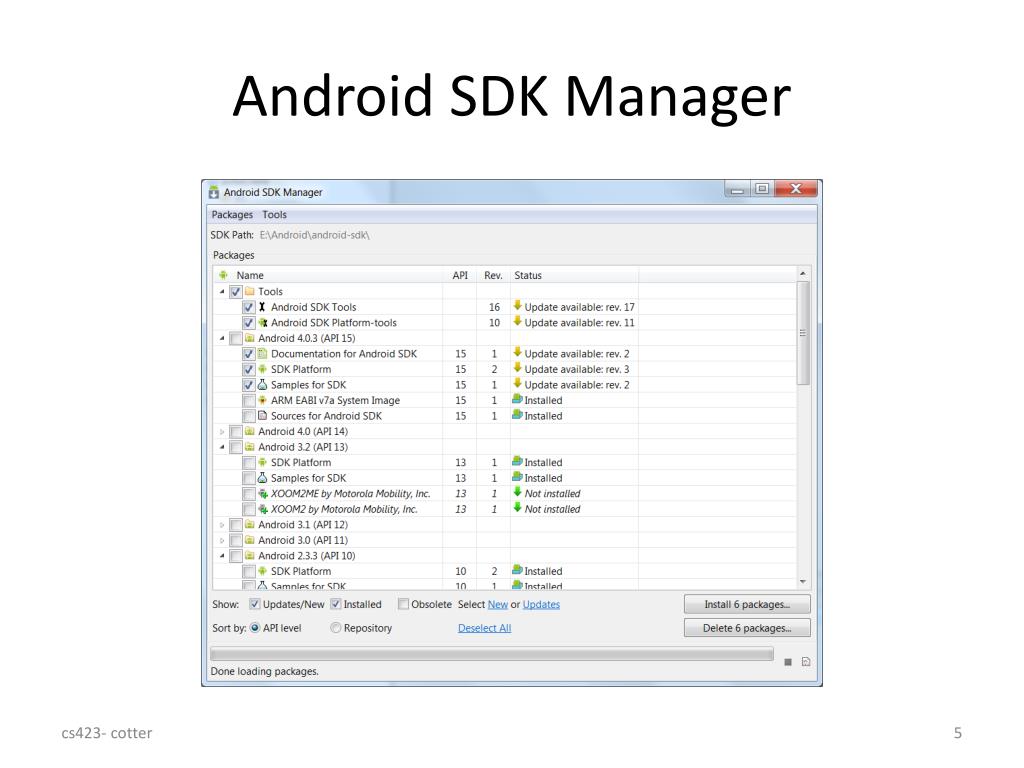Click the API 15 SDK Platform android icon
The height and width of the screenshot is (768, 1024).
(263, 369)
